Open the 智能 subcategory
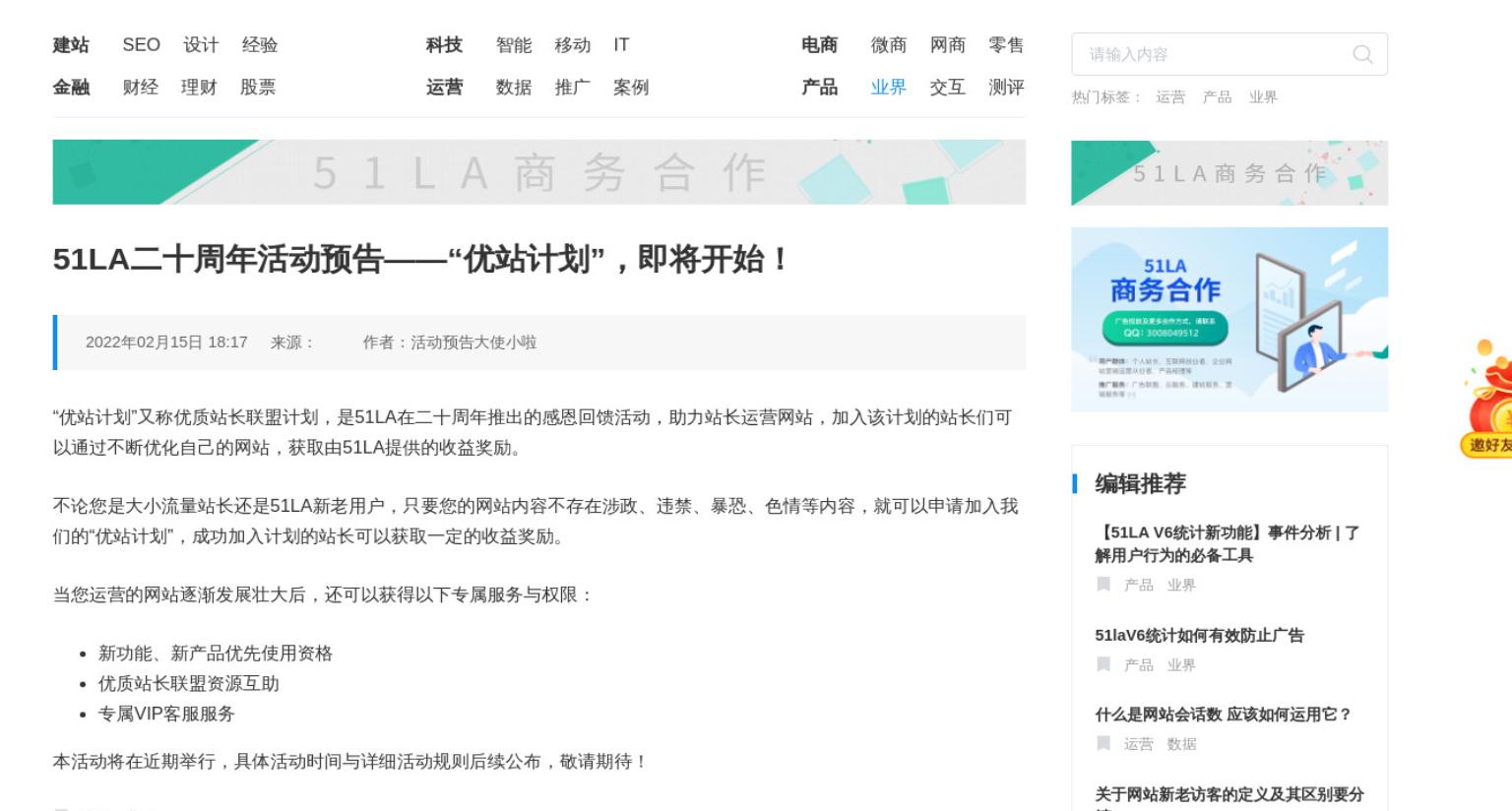 coord(514,45)
